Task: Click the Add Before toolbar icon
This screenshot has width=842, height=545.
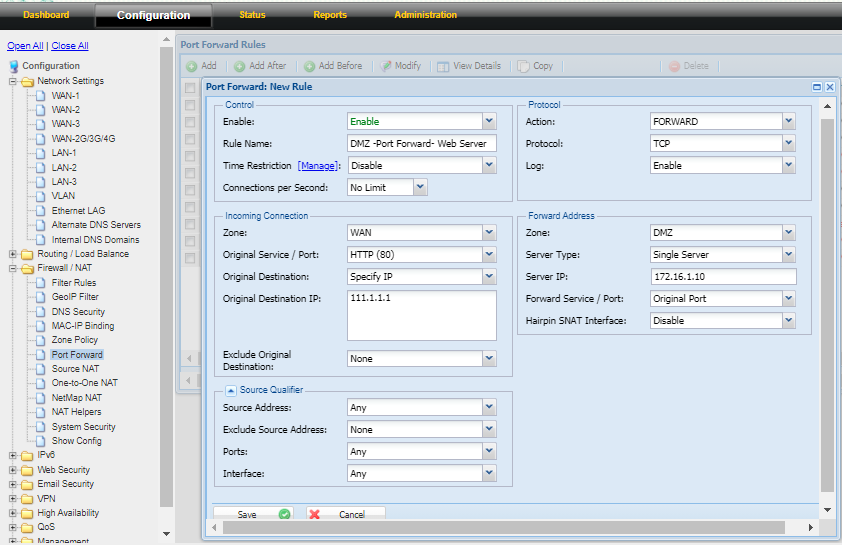Action: pos(310,66)
